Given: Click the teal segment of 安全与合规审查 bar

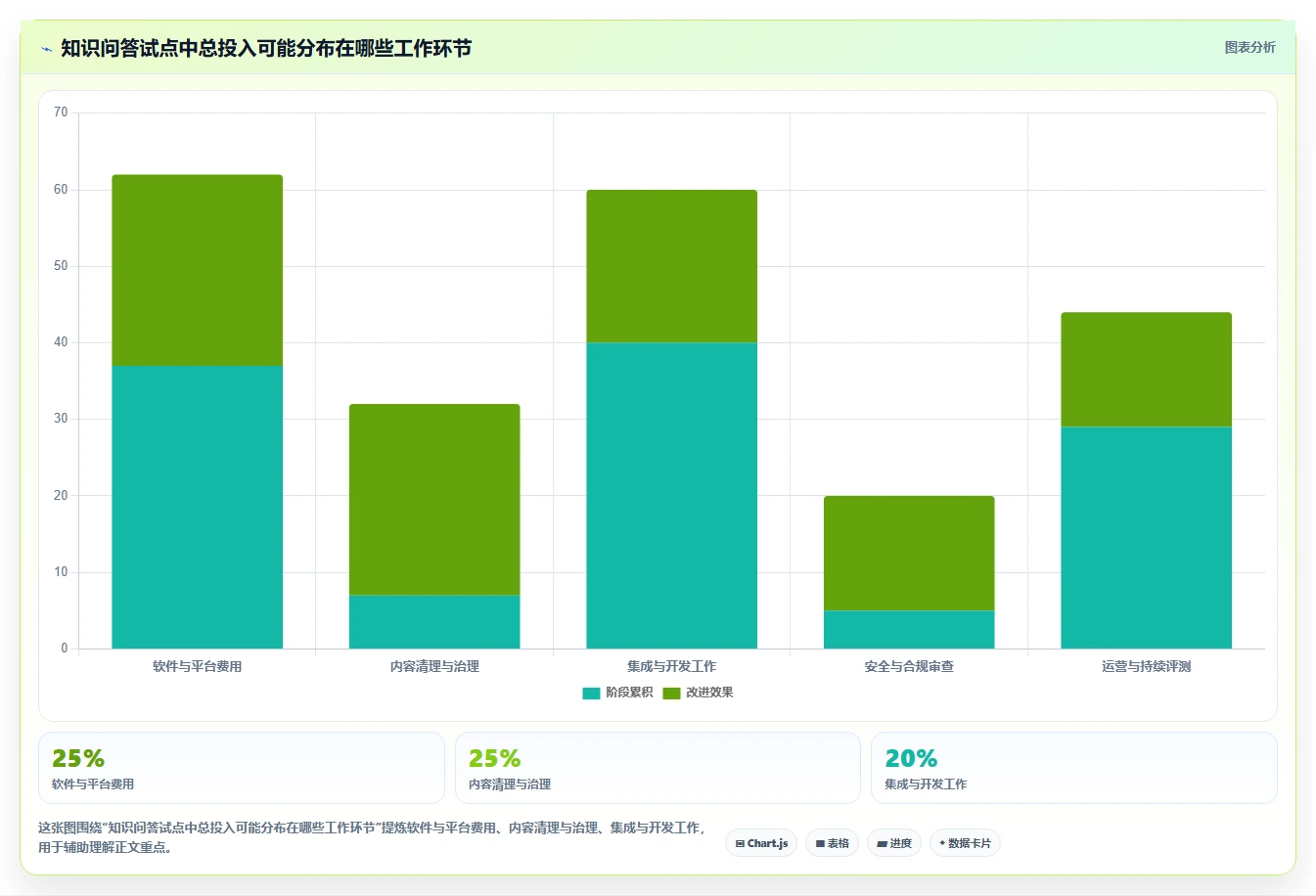Looking at the screenshot, I should 909,629.
